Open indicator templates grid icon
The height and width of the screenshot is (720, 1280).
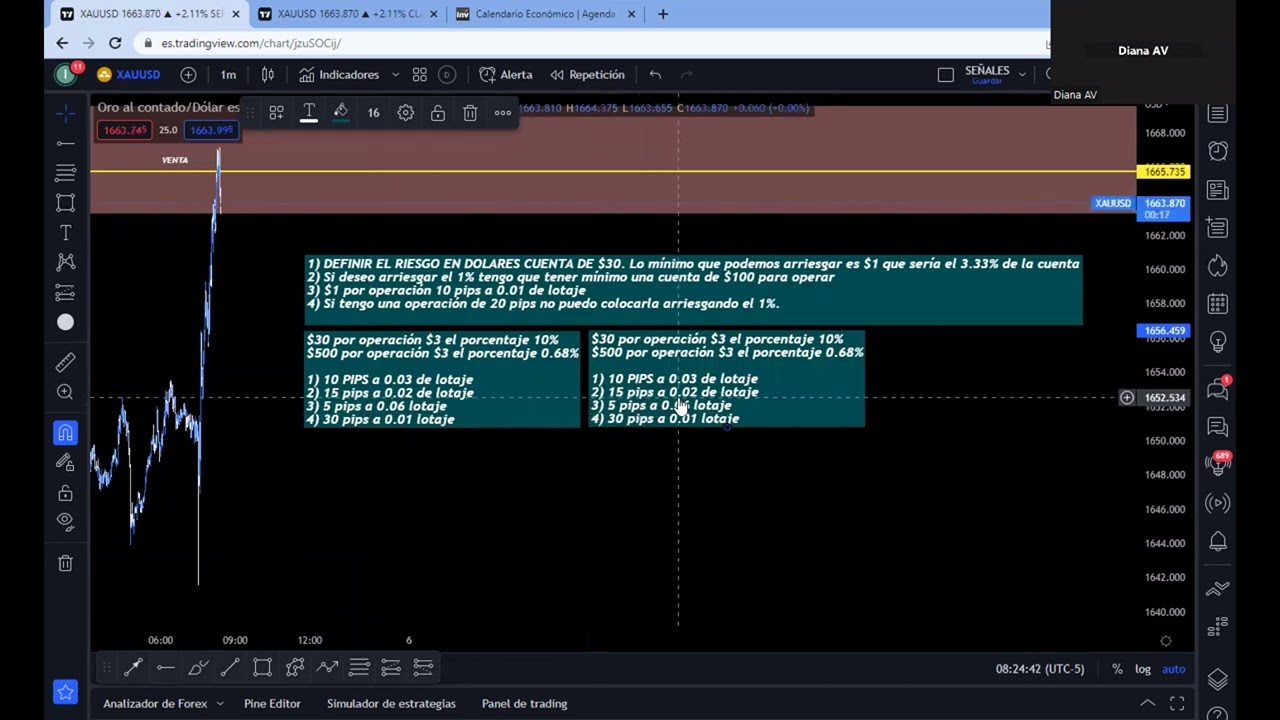tap(420, 74)
